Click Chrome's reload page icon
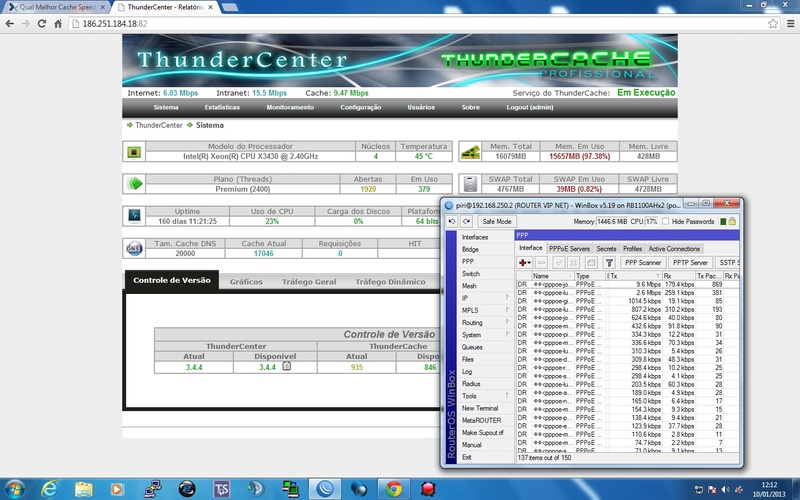800x500 pixels. point(42,23)
